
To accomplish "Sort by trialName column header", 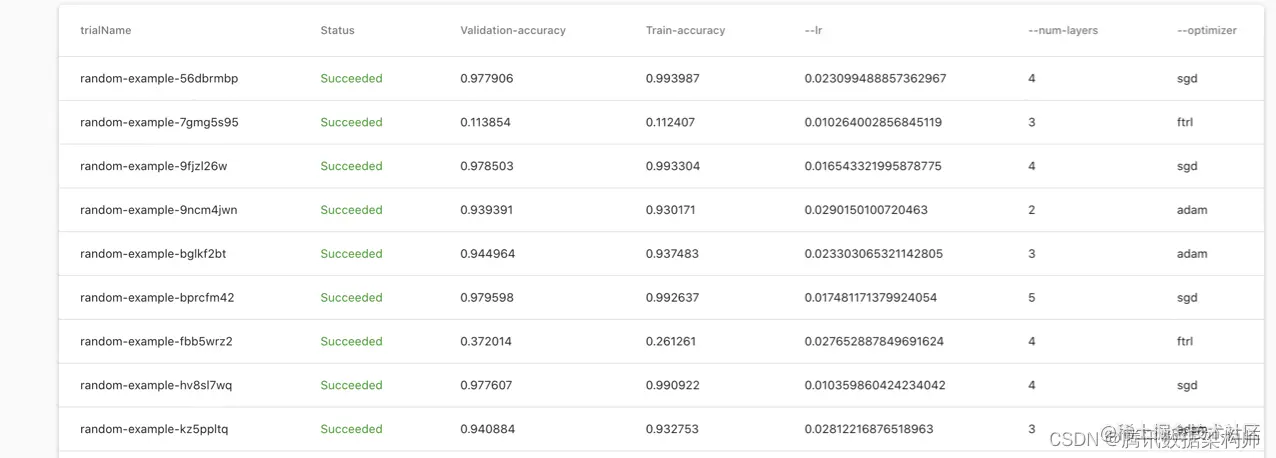I will click(x=105, y=31).
